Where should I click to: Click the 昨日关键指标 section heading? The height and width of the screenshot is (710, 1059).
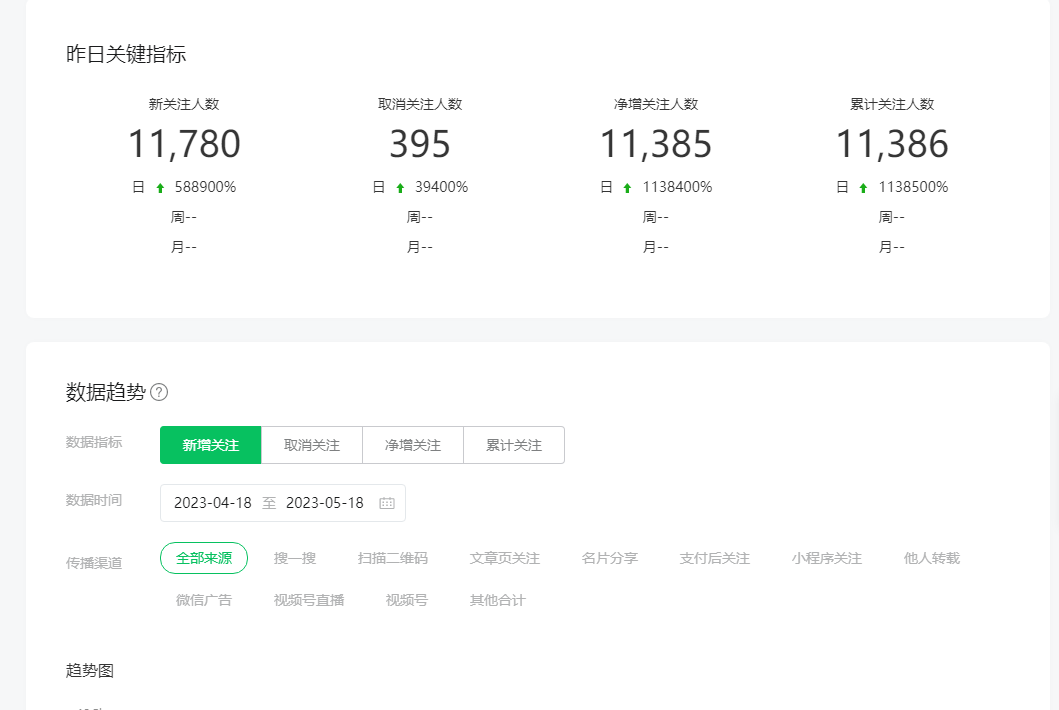click(126, 54)
